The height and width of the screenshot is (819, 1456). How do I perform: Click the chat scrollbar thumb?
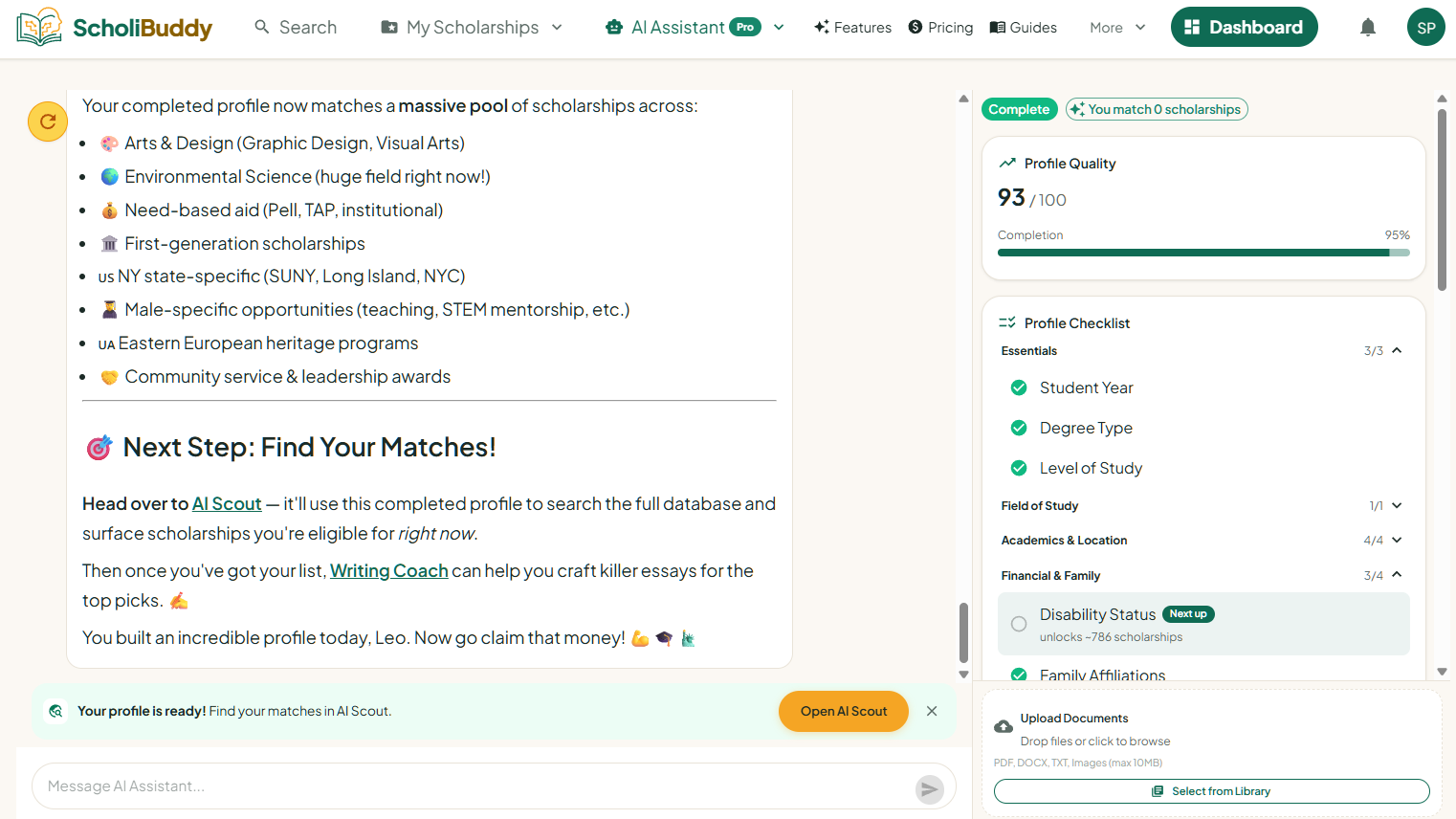tap(963, 632)
